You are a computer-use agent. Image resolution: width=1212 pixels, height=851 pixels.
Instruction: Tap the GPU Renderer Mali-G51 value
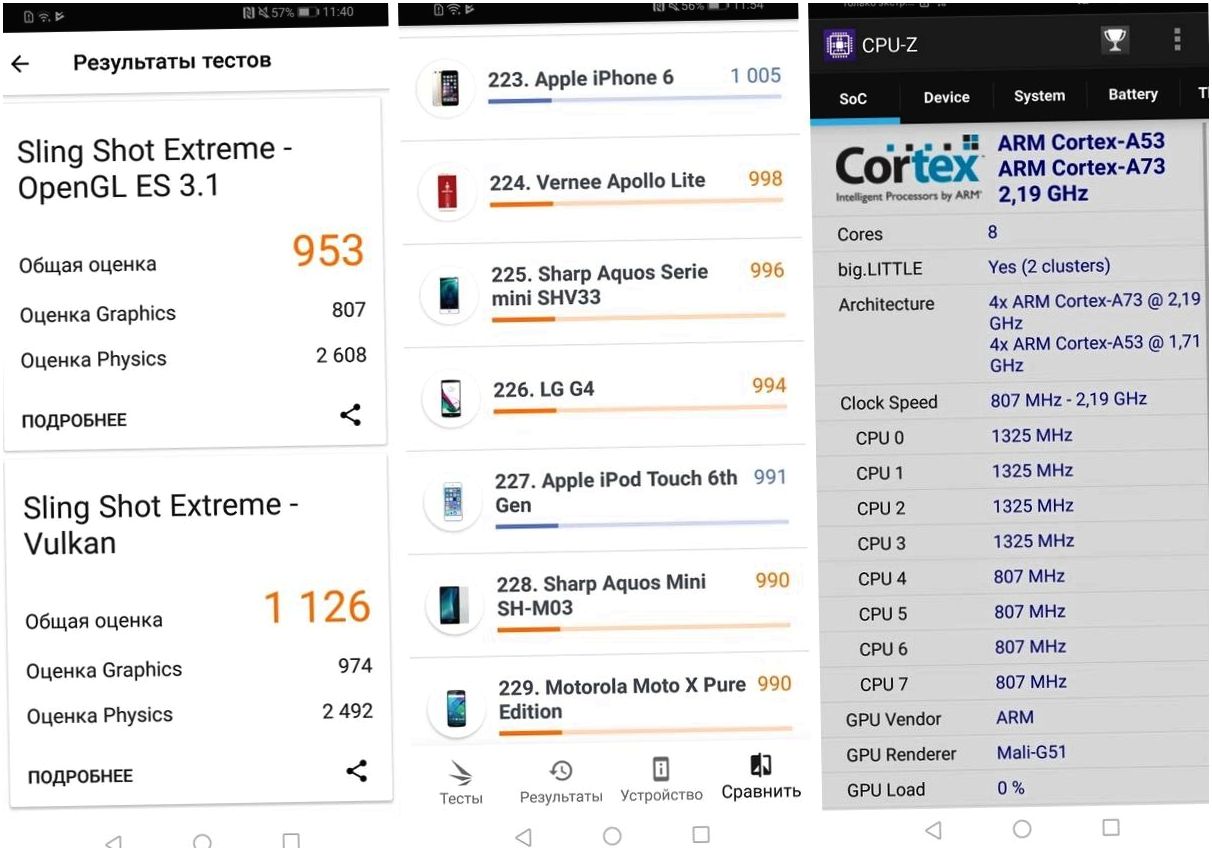coord(1031,752)
